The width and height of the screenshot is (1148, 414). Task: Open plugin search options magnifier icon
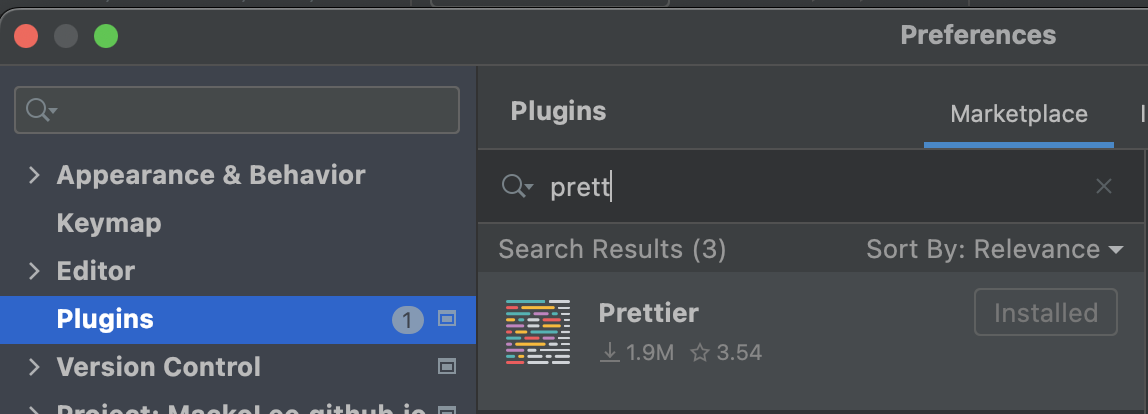click(517, 186)
